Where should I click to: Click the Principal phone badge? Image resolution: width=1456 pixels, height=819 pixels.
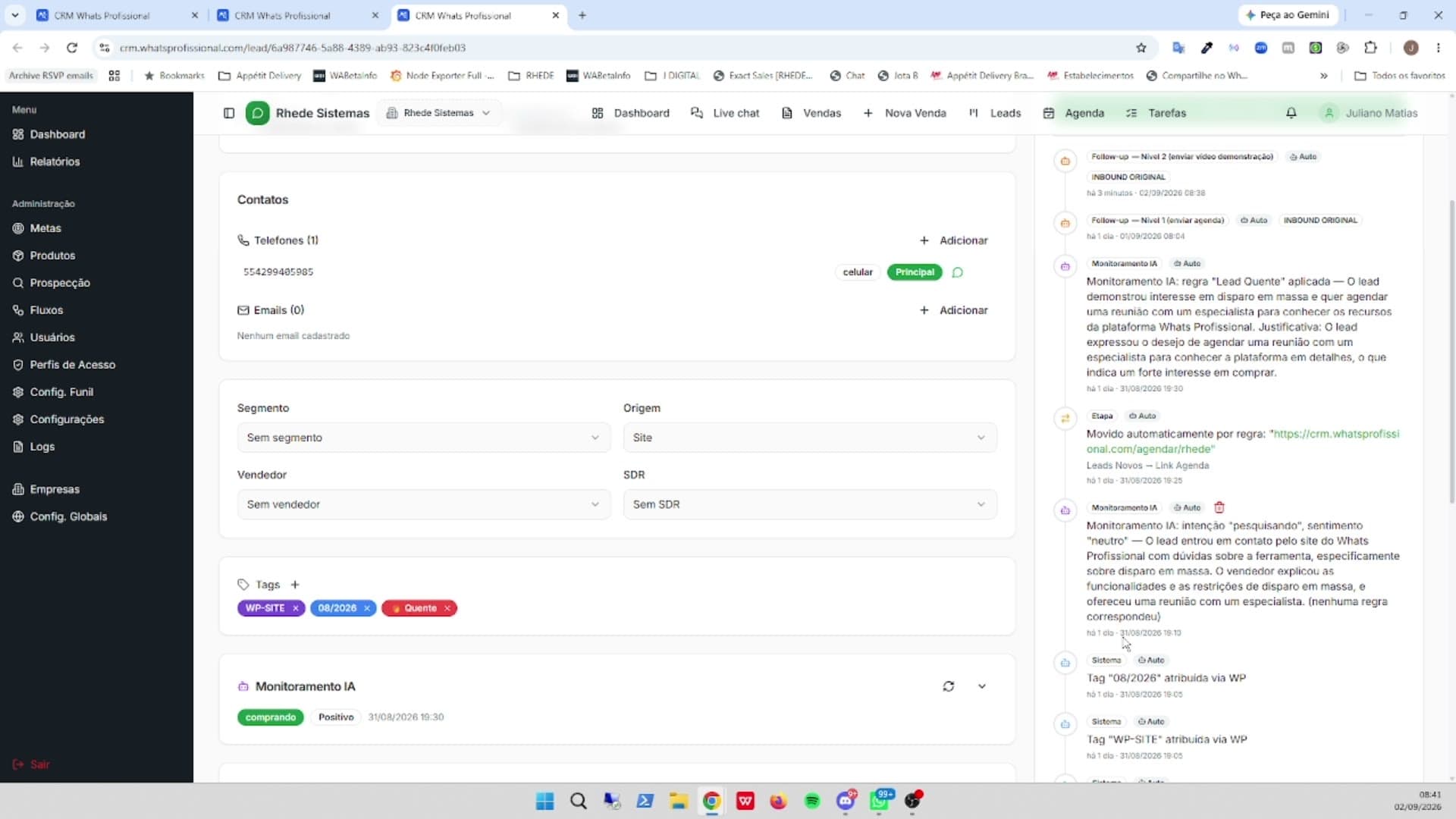click(915, 272)
